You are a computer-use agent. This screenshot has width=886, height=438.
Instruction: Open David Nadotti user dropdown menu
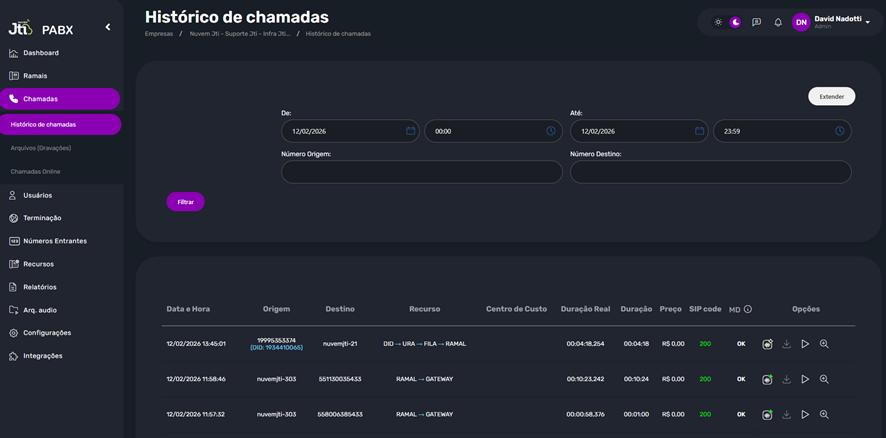[x=867, y=22]
